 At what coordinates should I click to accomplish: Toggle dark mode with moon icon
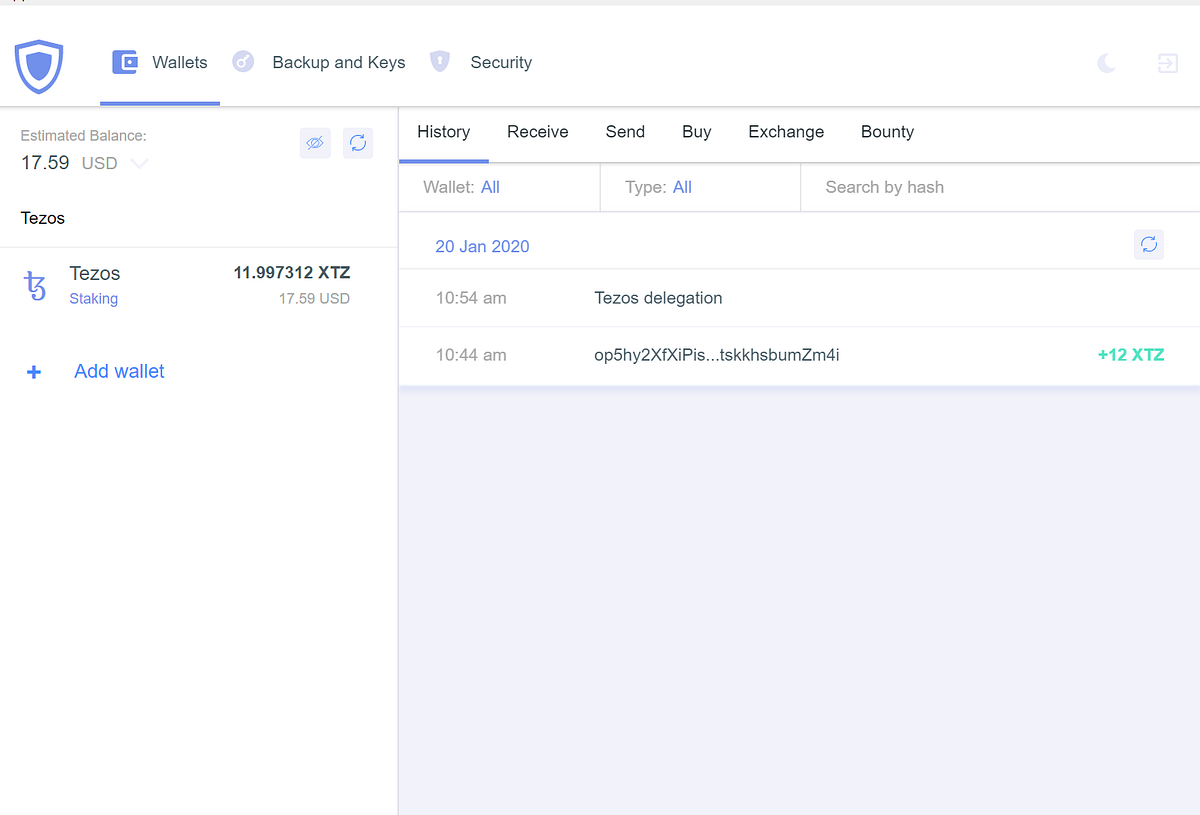(x=1106, y=63)
